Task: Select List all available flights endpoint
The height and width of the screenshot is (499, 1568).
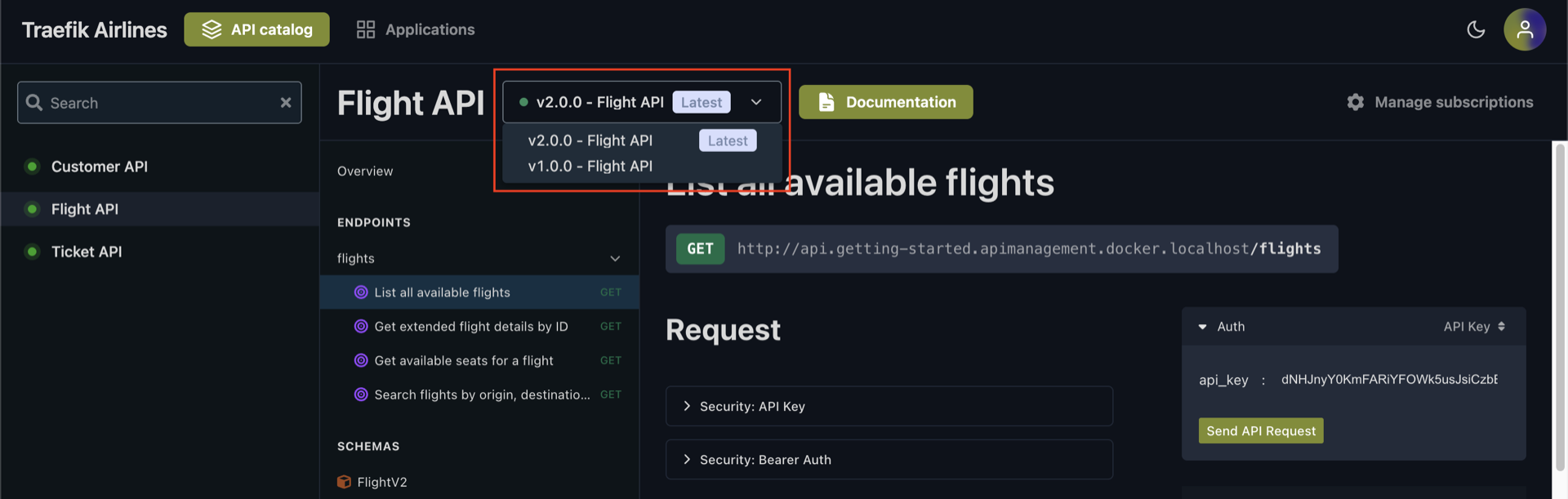Action: click(479, 292)
